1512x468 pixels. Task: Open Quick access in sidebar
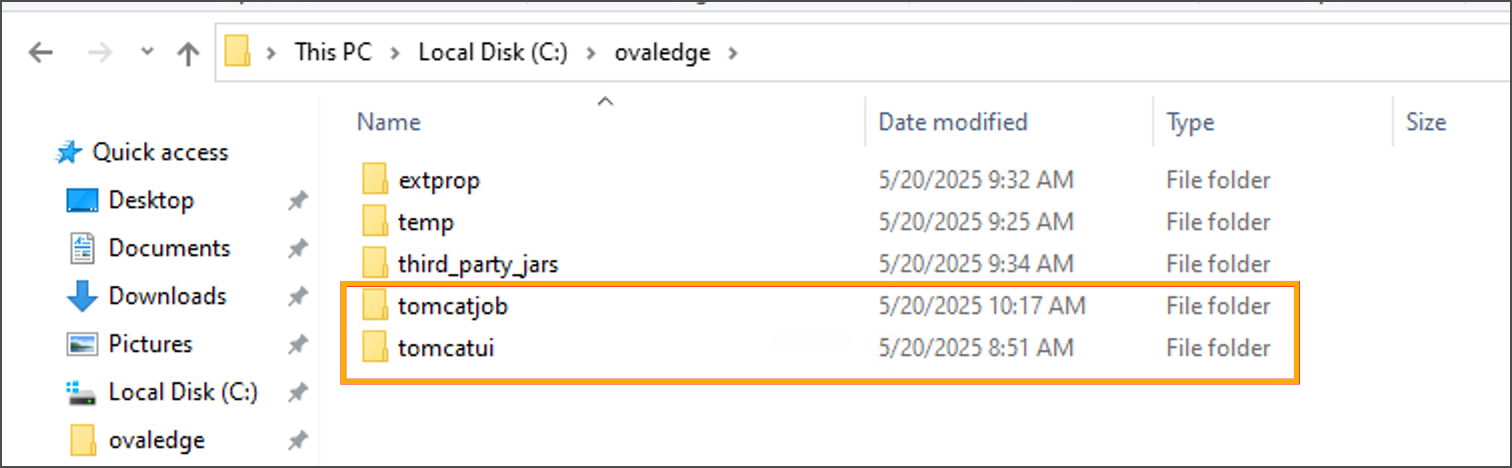160,152
